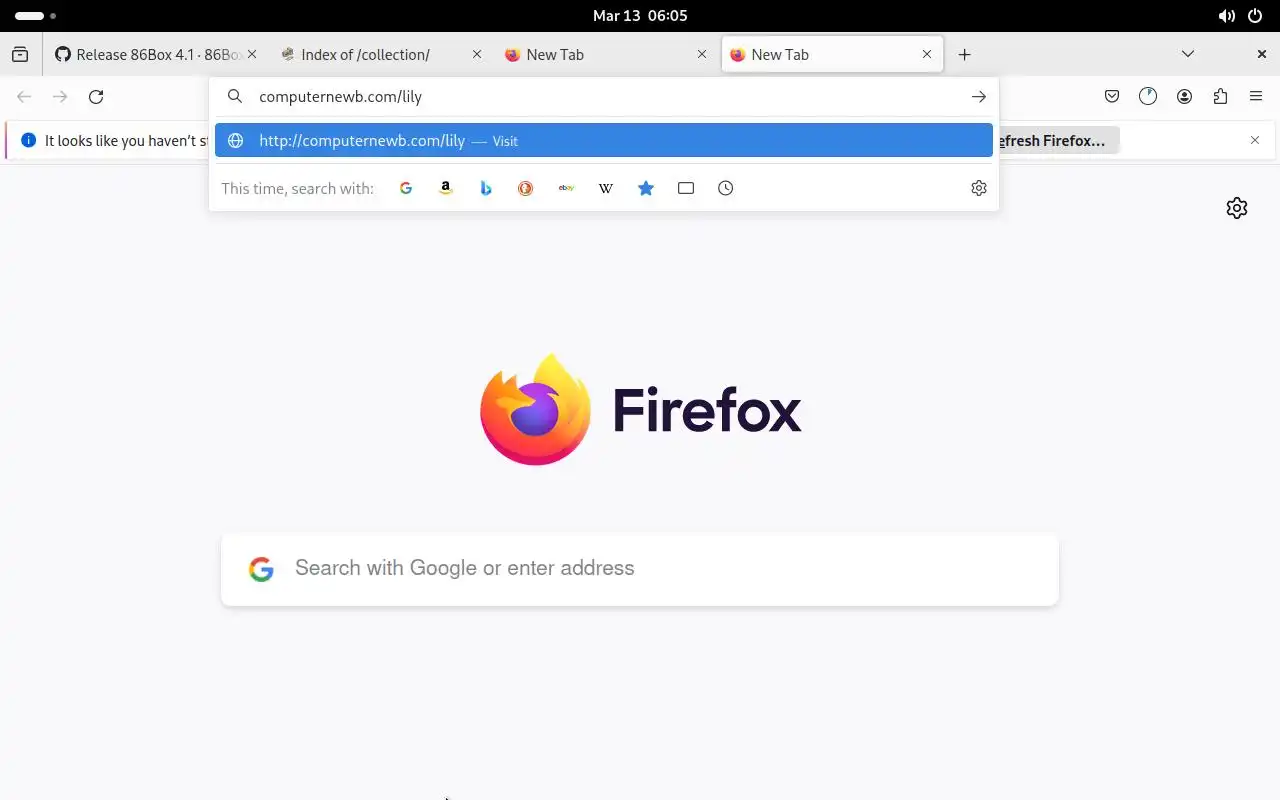Search this time with Bing
This screenshot has width=1280, height=800.
tap(486, 188)
